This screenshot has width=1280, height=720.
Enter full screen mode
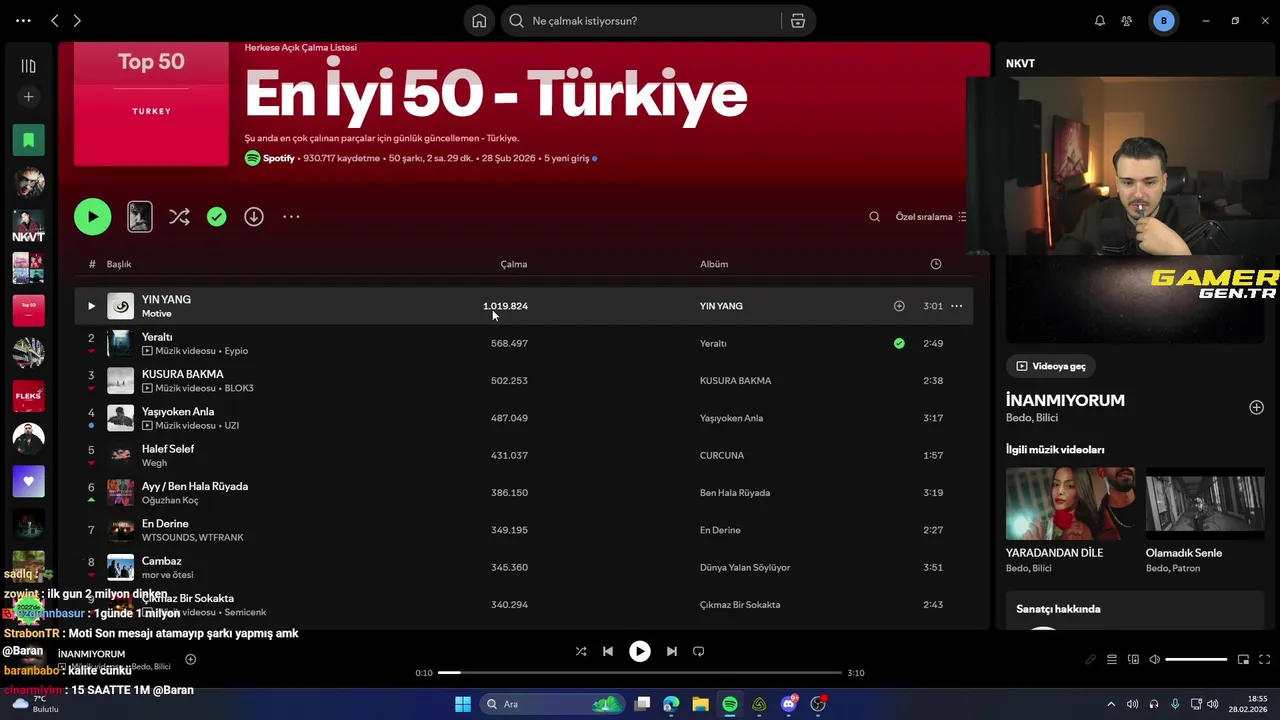point(1264,660)
